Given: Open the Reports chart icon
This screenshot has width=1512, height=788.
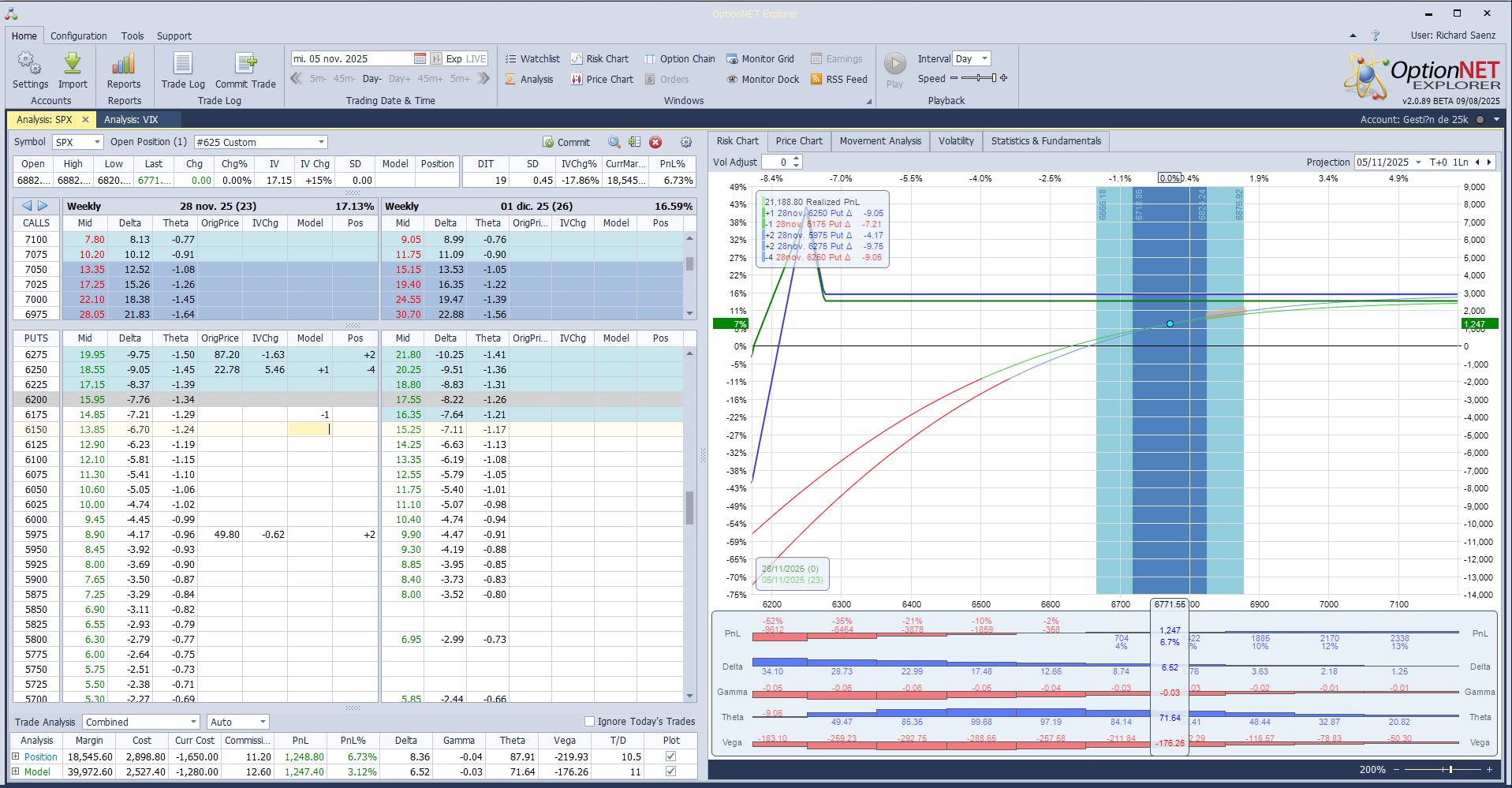Looking at the screenshot, I should 124,65.
